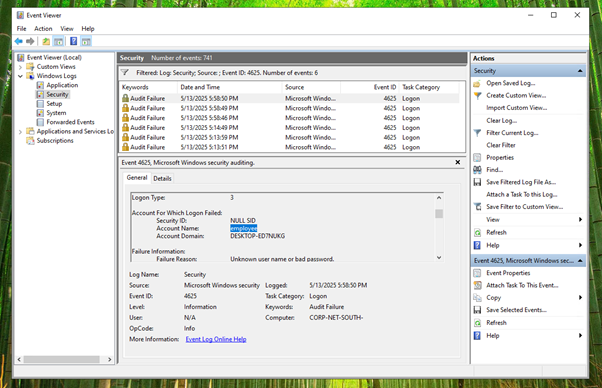The height and width of the screenshot is (388, 602).
Task: Switch to the General tab
Action: click(137, 178)
